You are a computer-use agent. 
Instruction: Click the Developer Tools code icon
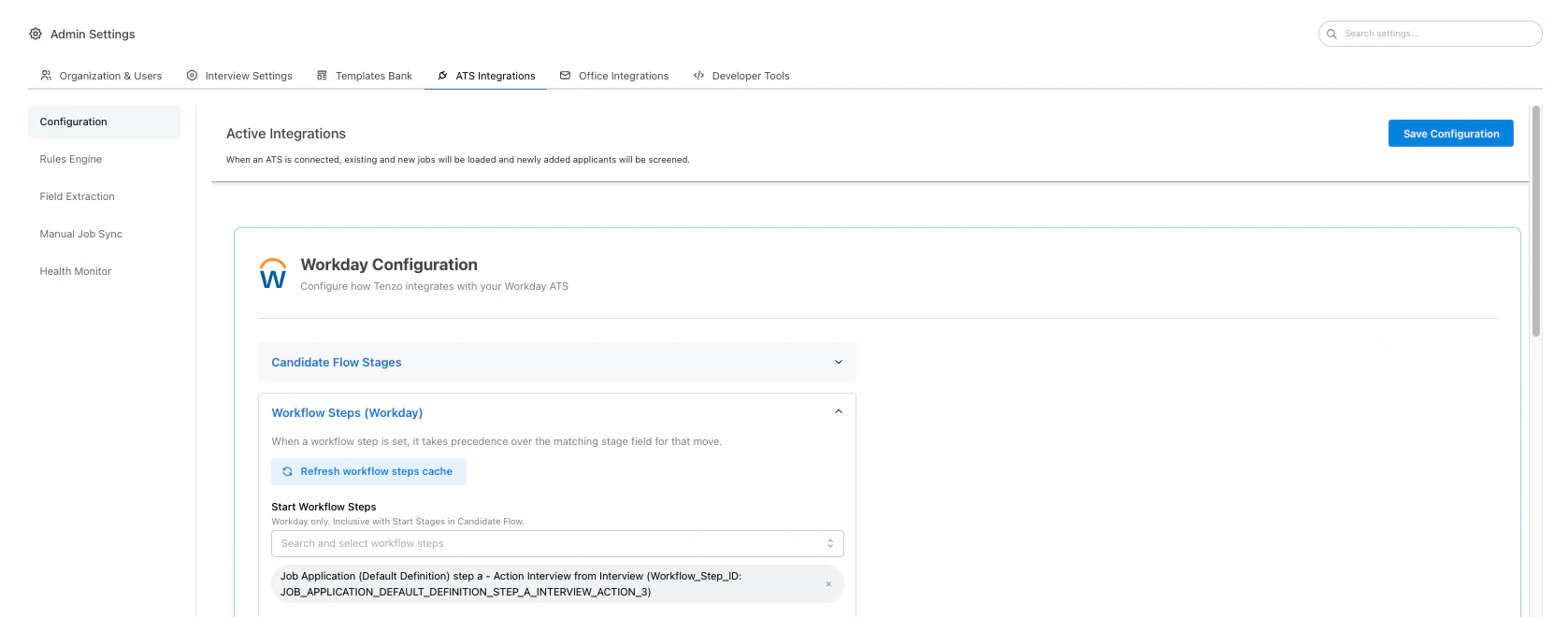click(x=698, y=76)
